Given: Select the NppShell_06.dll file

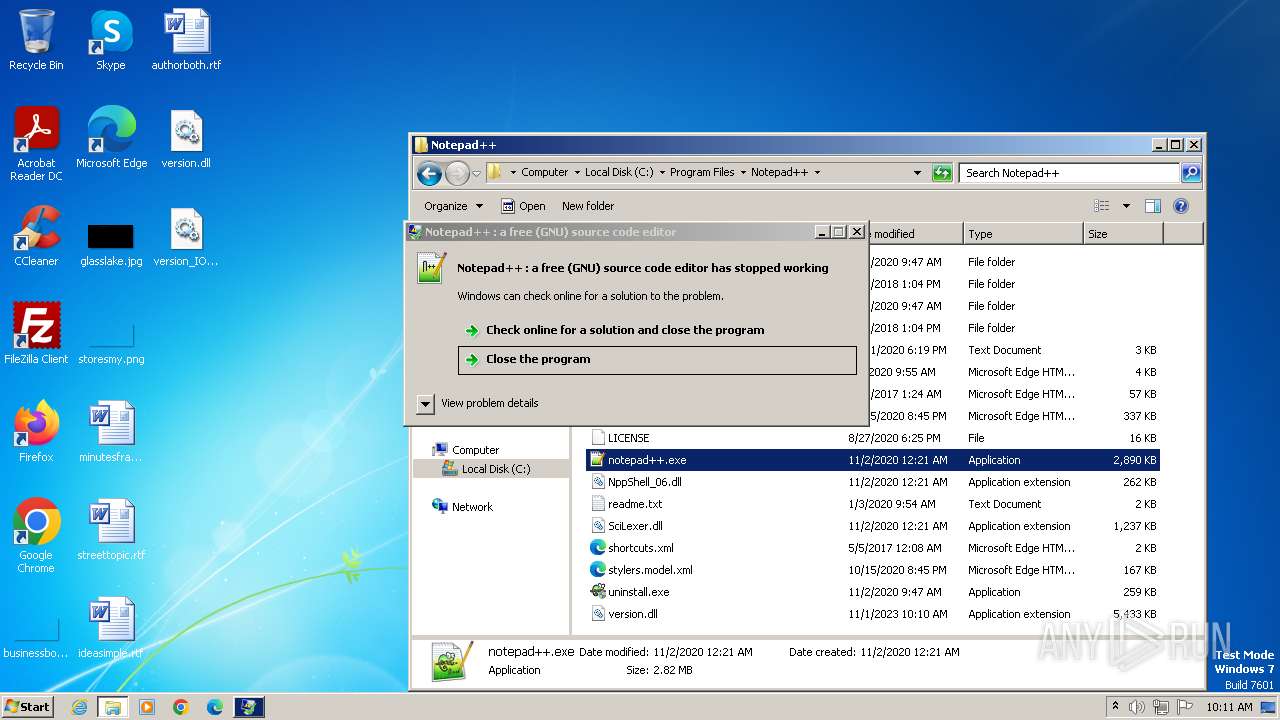Looking at the screenshot, I should [x=644, y=482].
